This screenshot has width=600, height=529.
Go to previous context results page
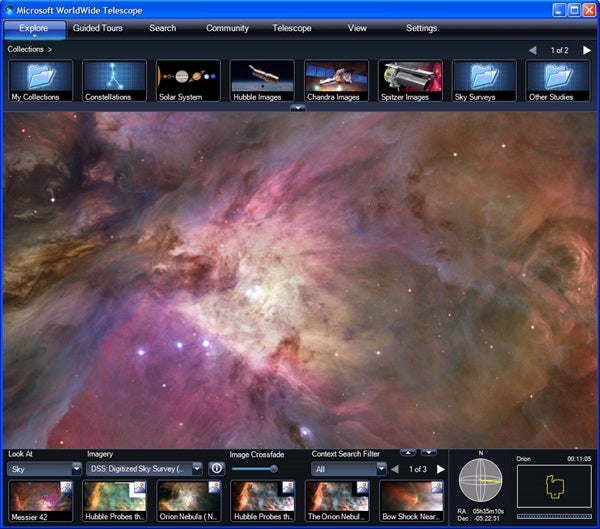[395, 469]
